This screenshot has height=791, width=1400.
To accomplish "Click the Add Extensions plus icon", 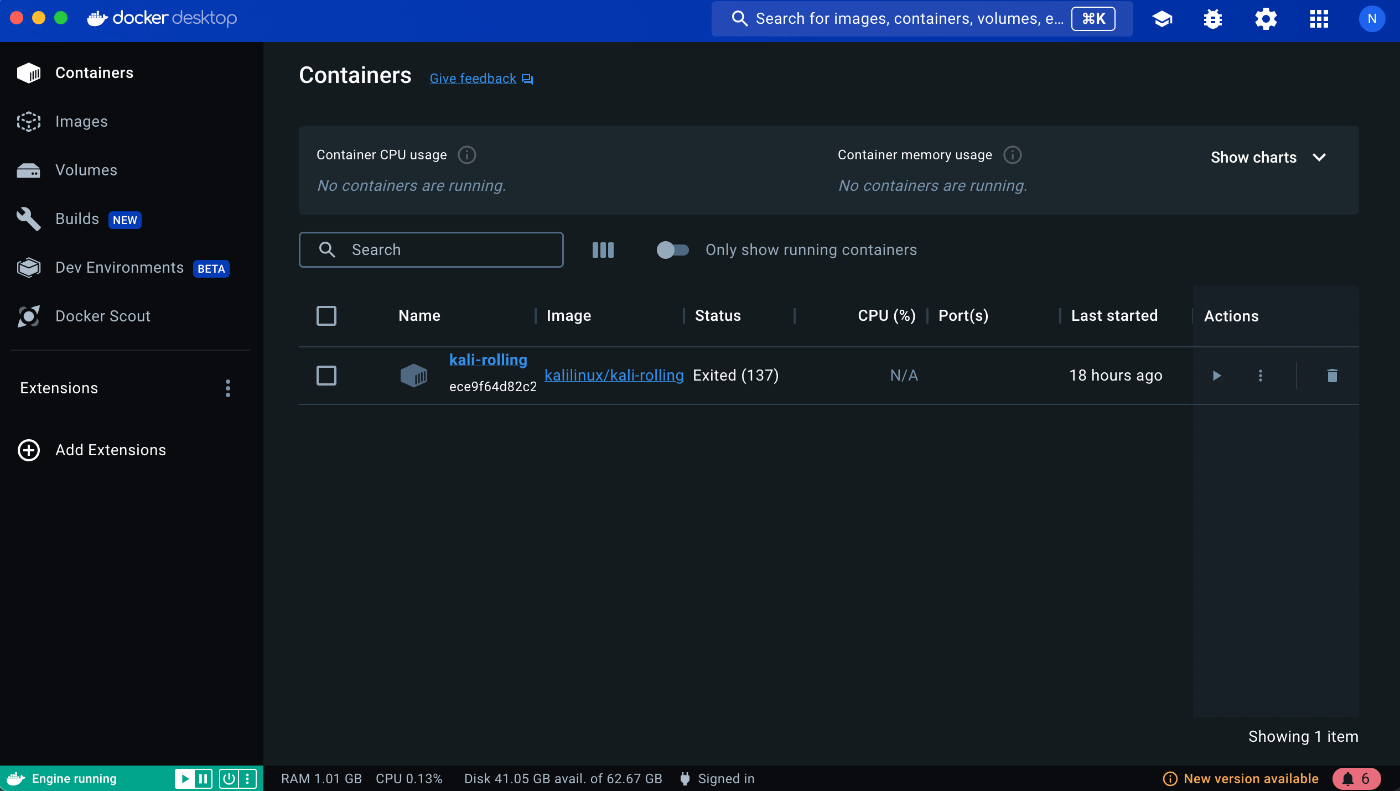I will (29, 450).
